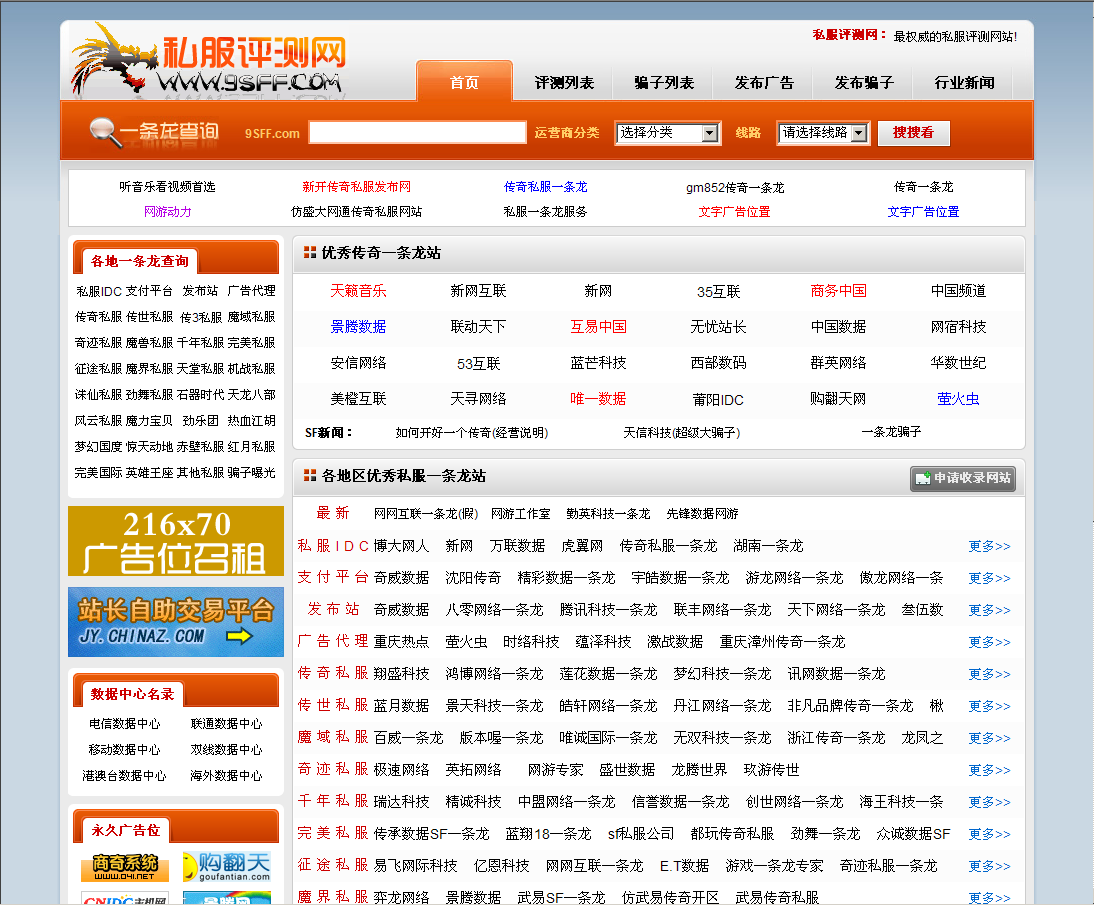Open the 请选择线路 line dropdown
The width and height of the screenshot is (1094, 905).
click(822, 132)
